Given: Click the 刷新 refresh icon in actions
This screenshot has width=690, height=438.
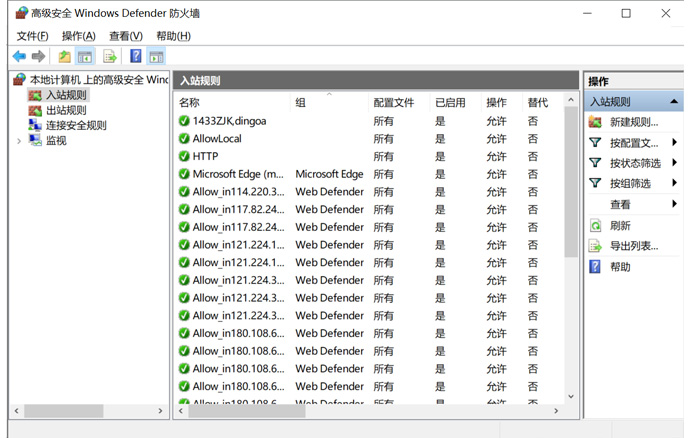Looking at the screenshot, I should tap(596, 226).
